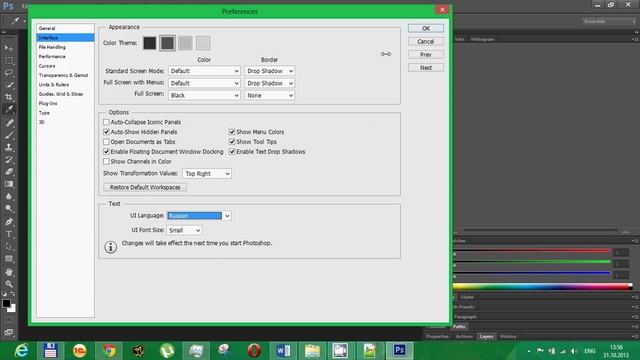Select the Clone Stamp tool

(x=9, y=147)
